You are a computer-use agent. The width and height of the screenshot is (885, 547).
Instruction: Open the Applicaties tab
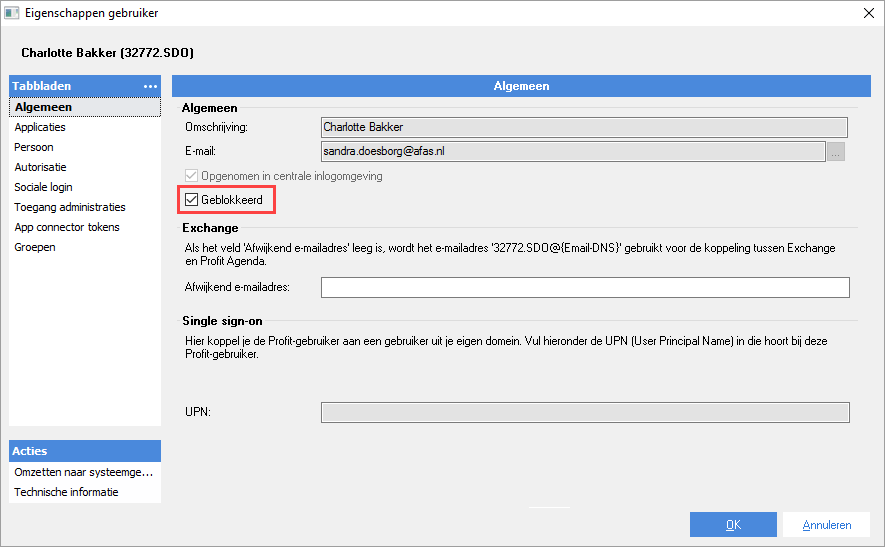[40, 127]
